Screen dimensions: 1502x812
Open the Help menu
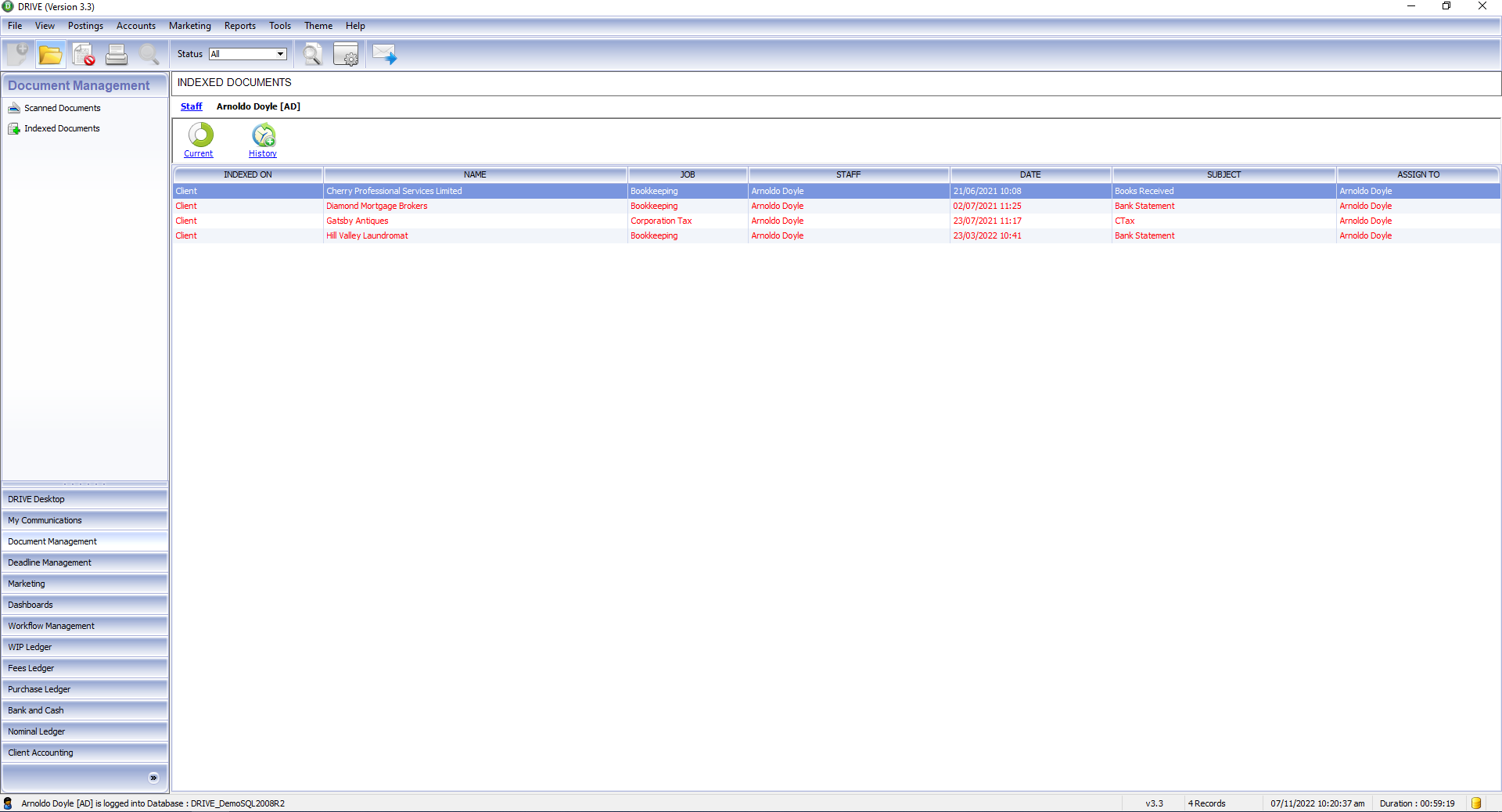coord(355,26)
